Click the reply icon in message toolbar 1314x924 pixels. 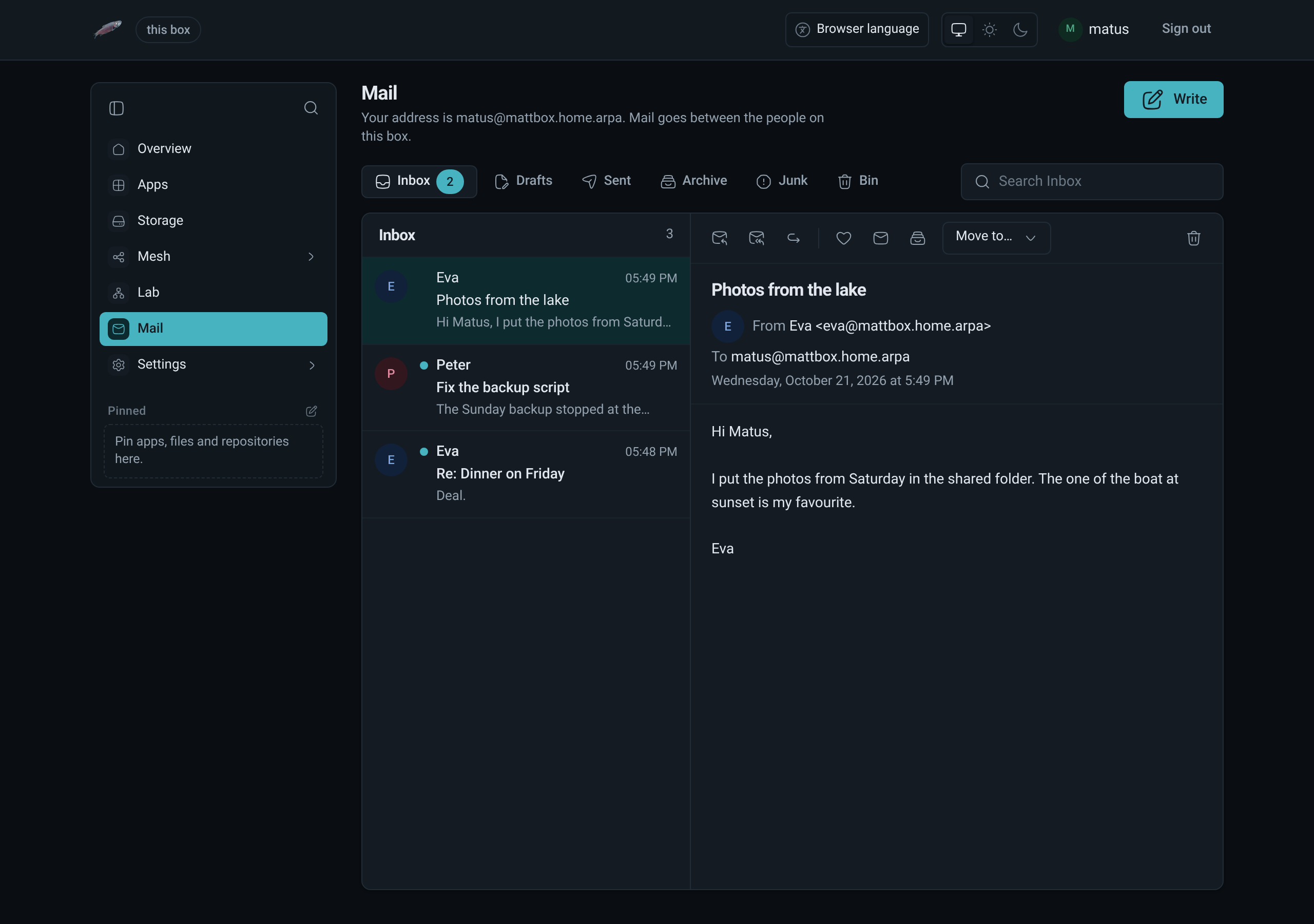[720, 238]
